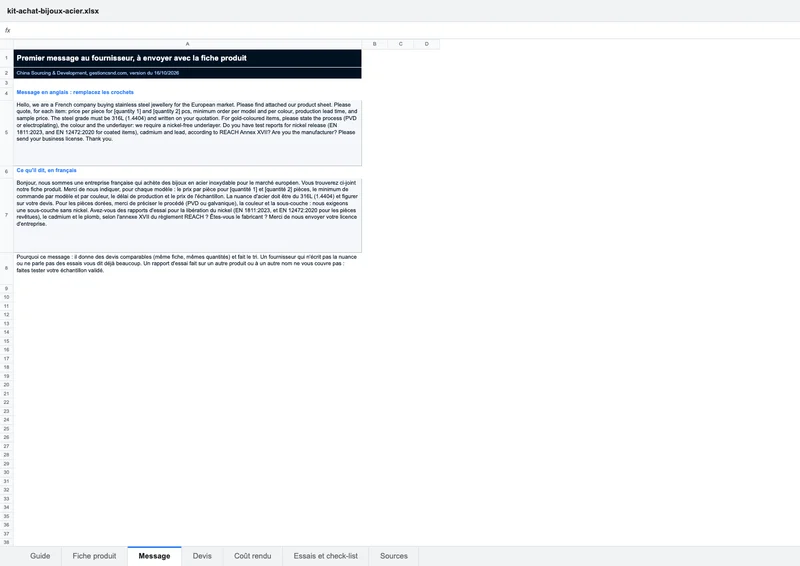Select row 38 header
800x566 pixels.
point(7,543)
